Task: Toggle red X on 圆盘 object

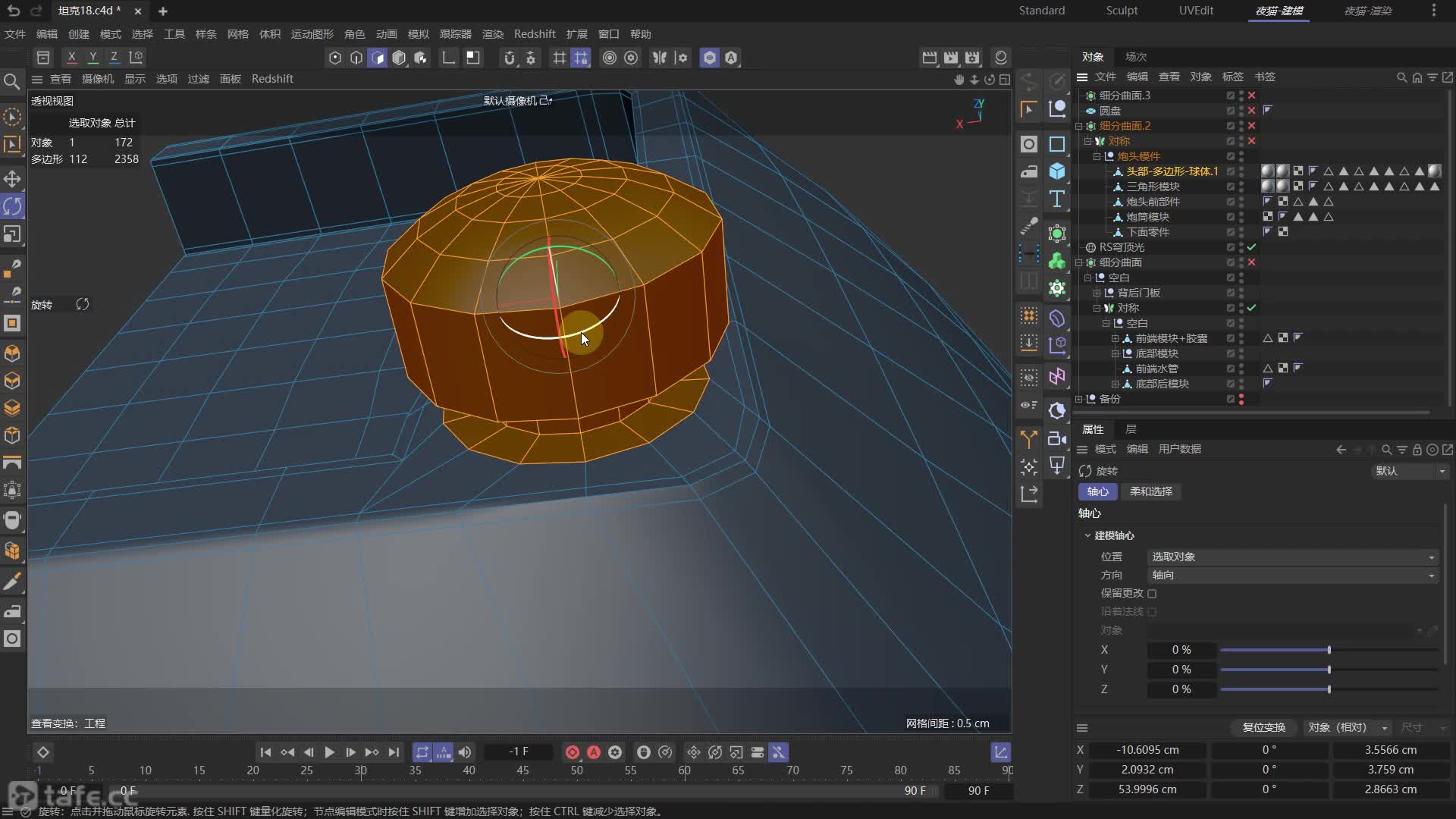Action: (x=1251, y=111)
